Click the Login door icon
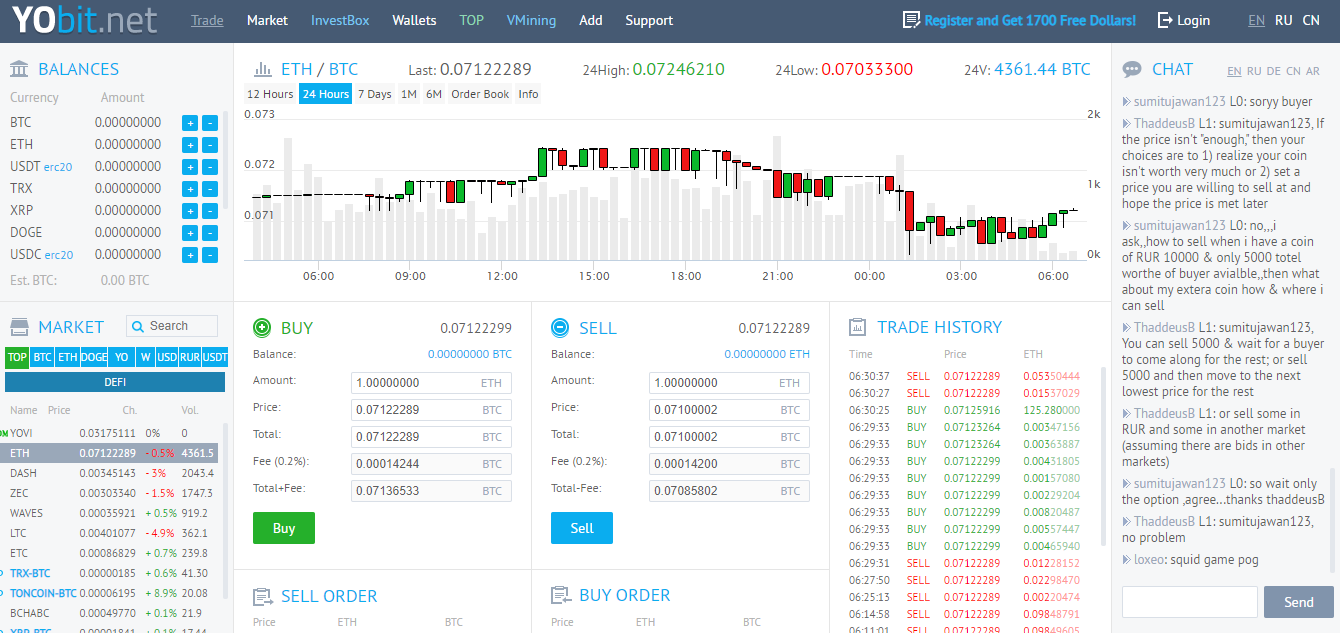1340x633 pixels. pyautogui.click(x=1165, y=20)
